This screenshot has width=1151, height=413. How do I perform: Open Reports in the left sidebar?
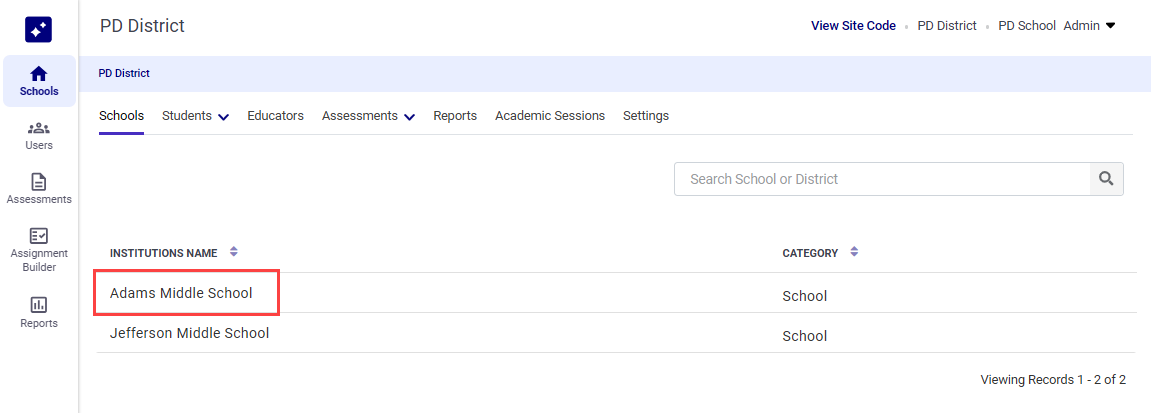[x=39, y=313]
